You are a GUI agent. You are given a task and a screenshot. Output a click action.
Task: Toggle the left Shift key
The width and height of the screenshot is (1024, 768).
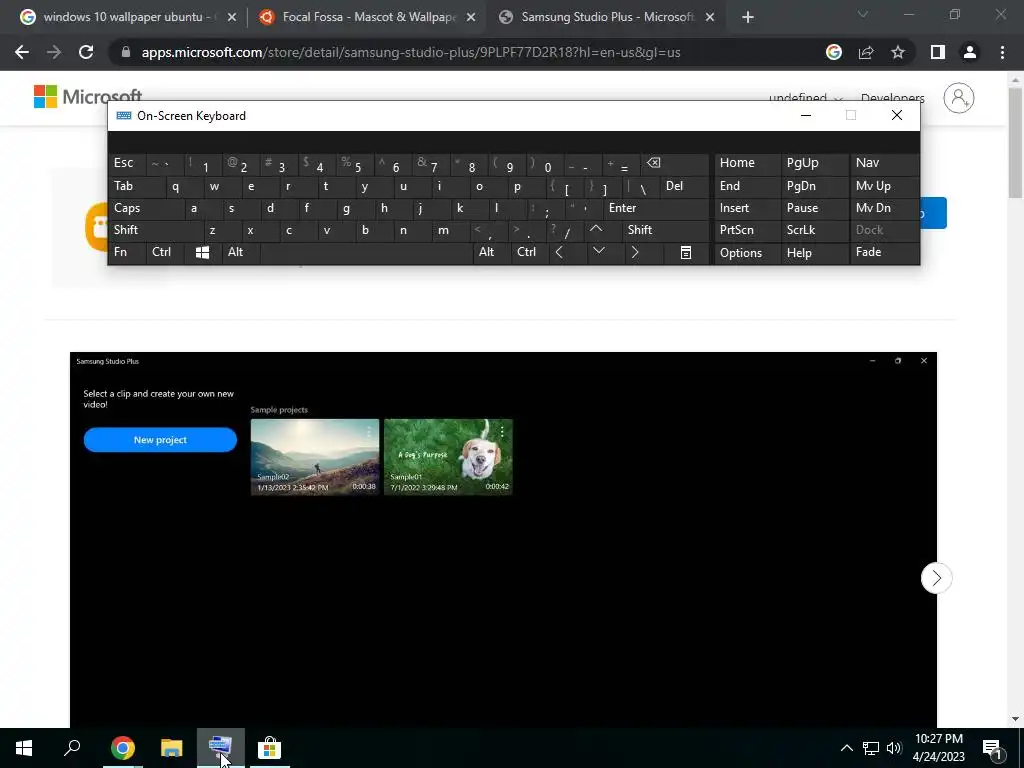click(x=155, y=230)
